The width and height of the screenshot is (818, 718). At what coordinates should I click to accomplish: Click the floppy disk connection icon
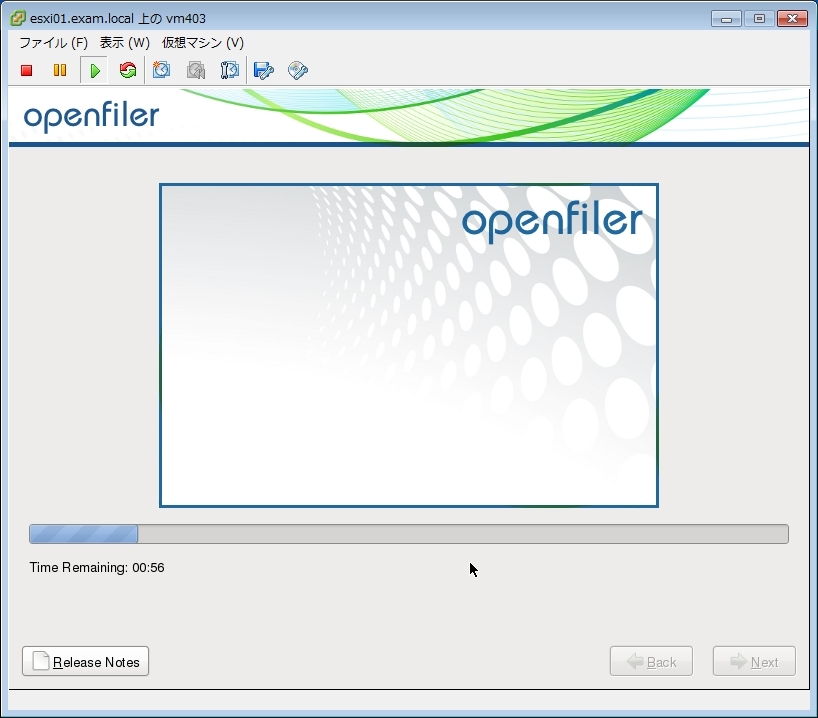(263, 70)
